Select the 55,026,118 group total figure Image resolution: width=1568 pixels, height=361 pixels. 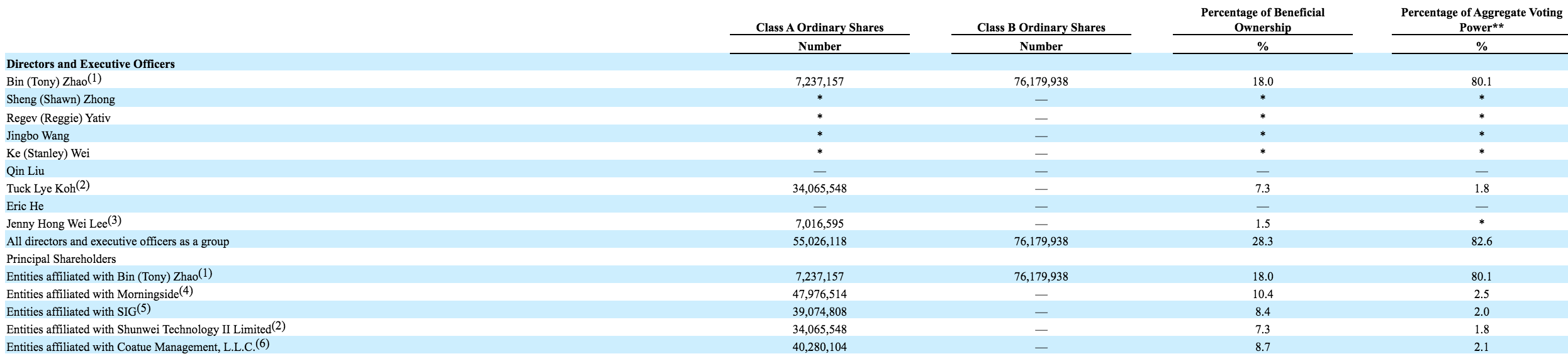click(x=819, y=241)
